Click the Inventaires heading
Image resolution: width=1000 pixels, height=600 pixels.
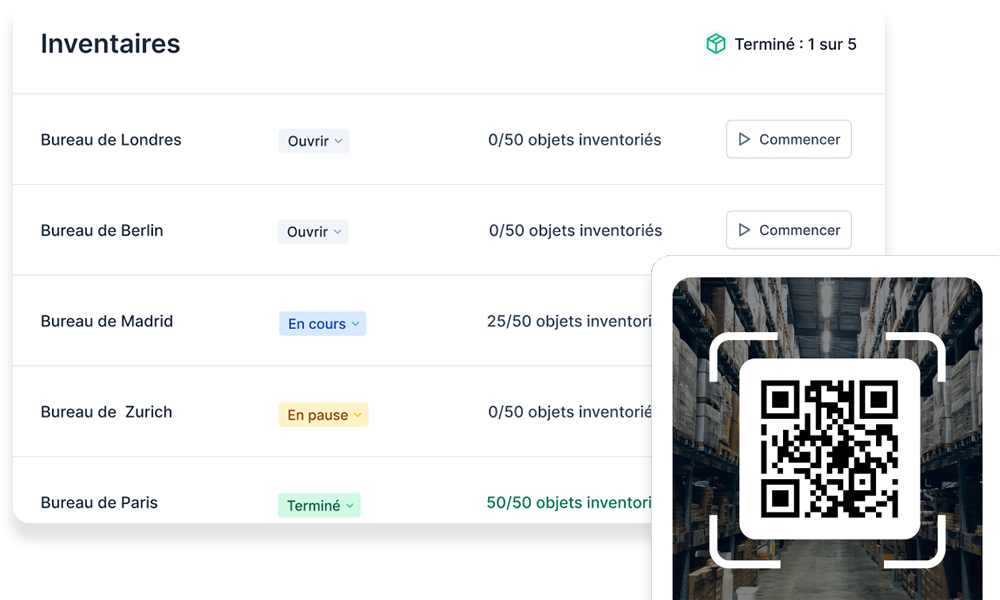[110, 44]
